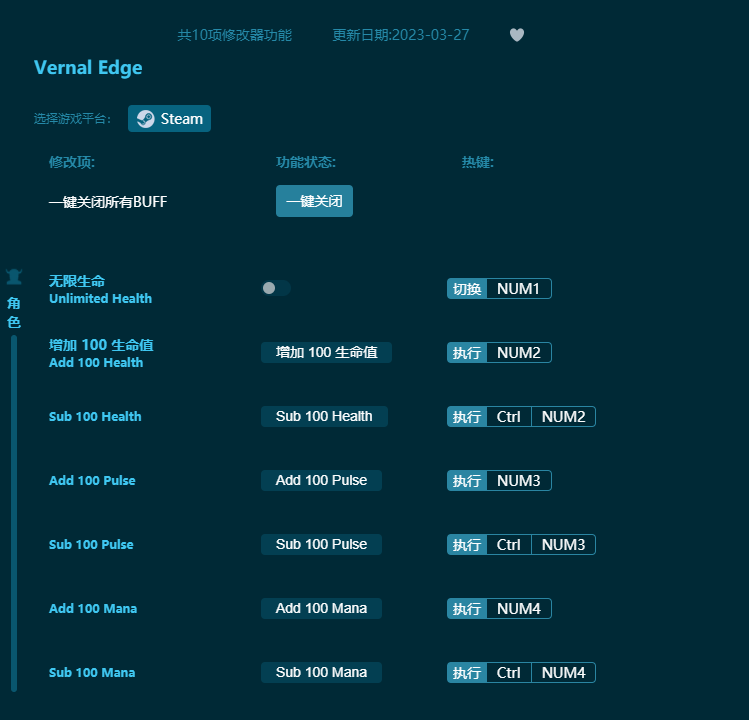
Task: Select the 角色 sidebar tab
Action: tap(14, 312)
